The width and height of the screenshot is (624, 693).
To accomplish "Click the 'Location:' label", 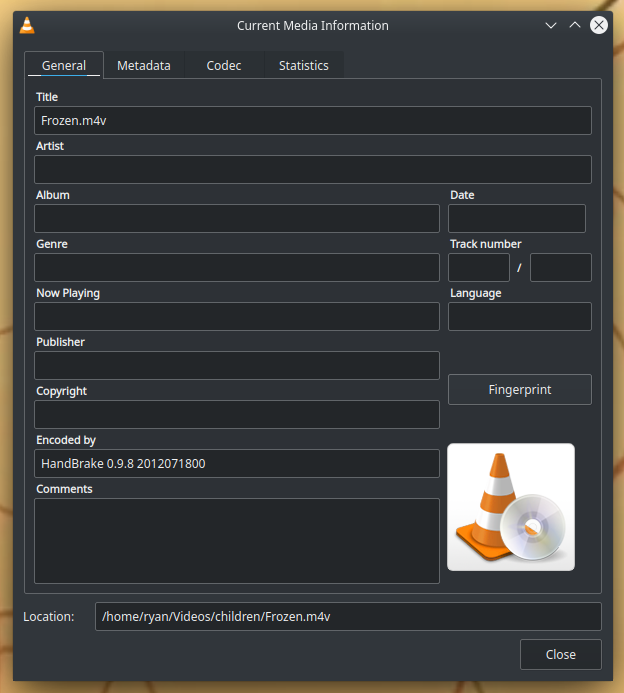I will point(49,617).
